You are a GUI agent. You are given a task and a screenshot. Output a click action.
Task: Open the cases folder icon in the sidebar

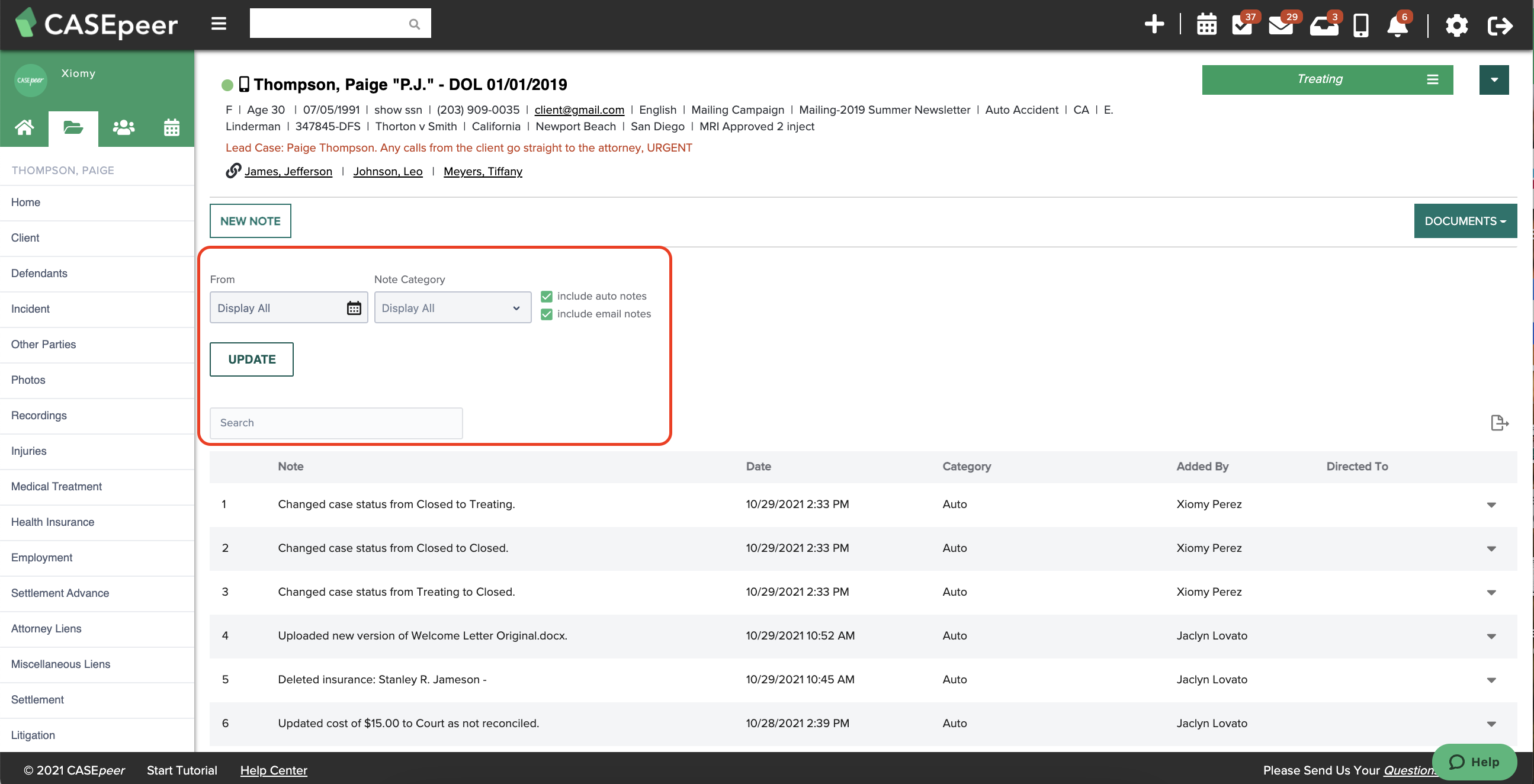[x=73, y=128]
